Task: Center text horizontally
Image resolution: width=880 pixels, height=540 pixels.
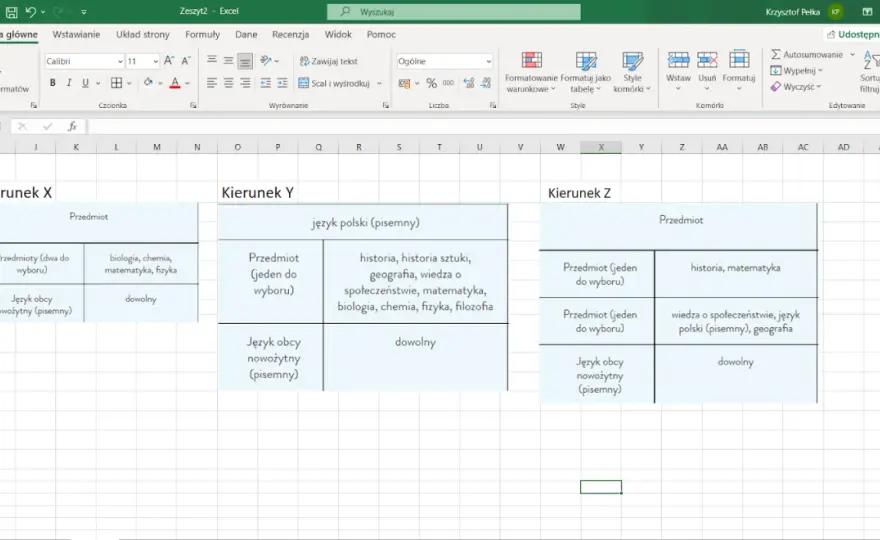Action: pos(228,83)
